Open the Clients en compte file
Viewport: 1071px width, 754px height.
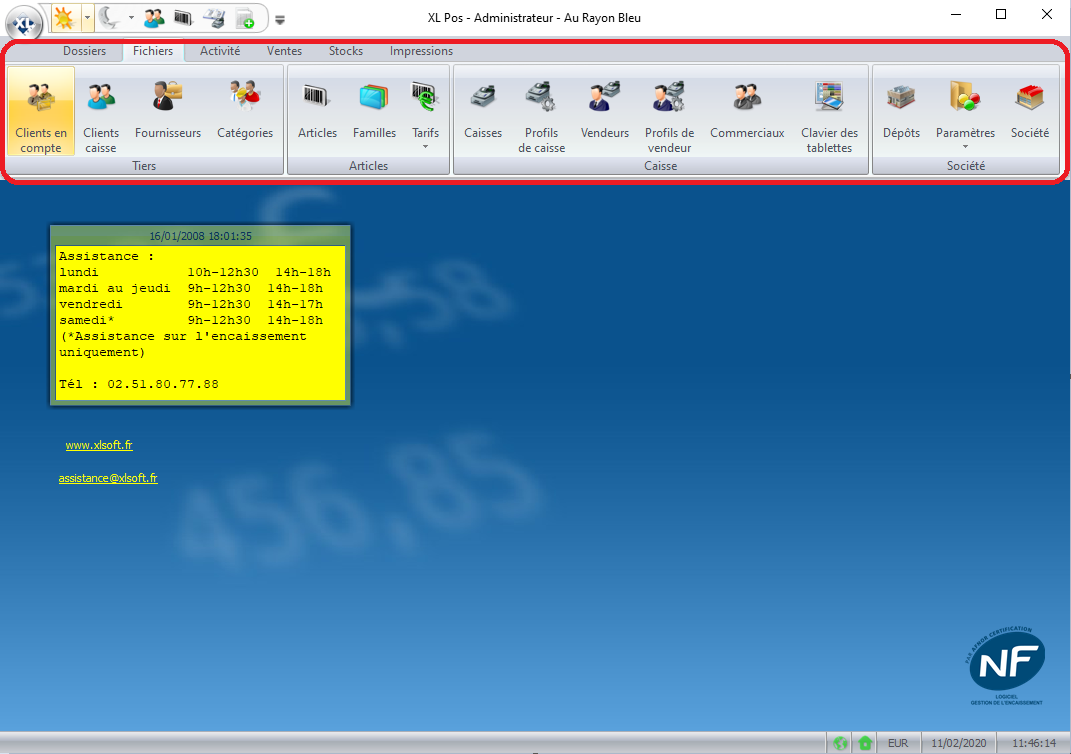coord(40,112)
